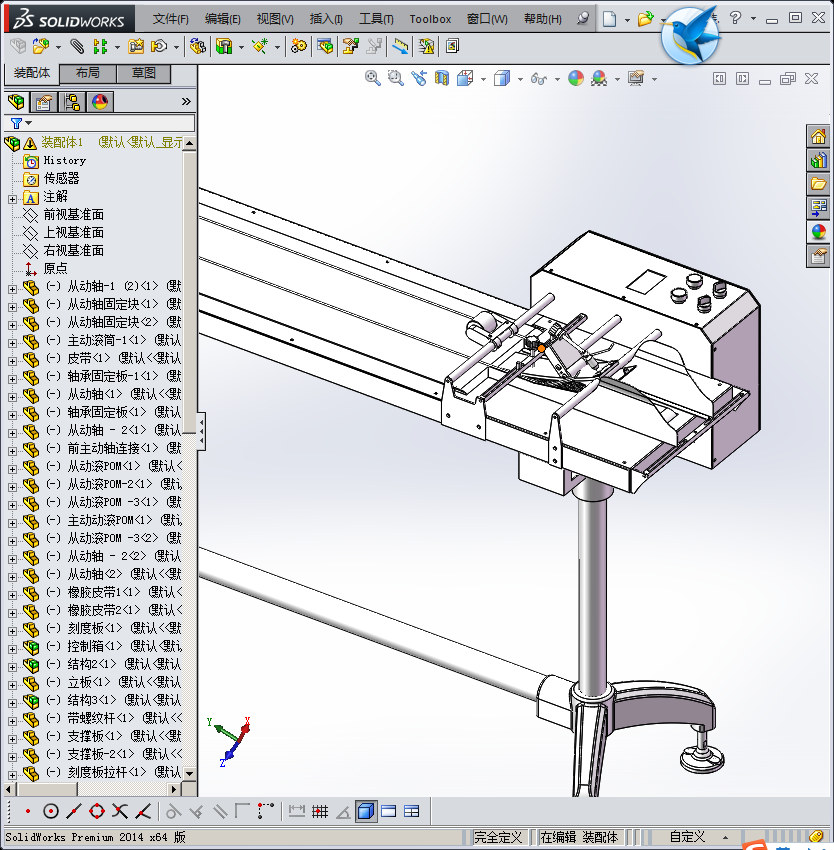
Task: Switch to the 布局 tab
Action: tap(87, 73)
